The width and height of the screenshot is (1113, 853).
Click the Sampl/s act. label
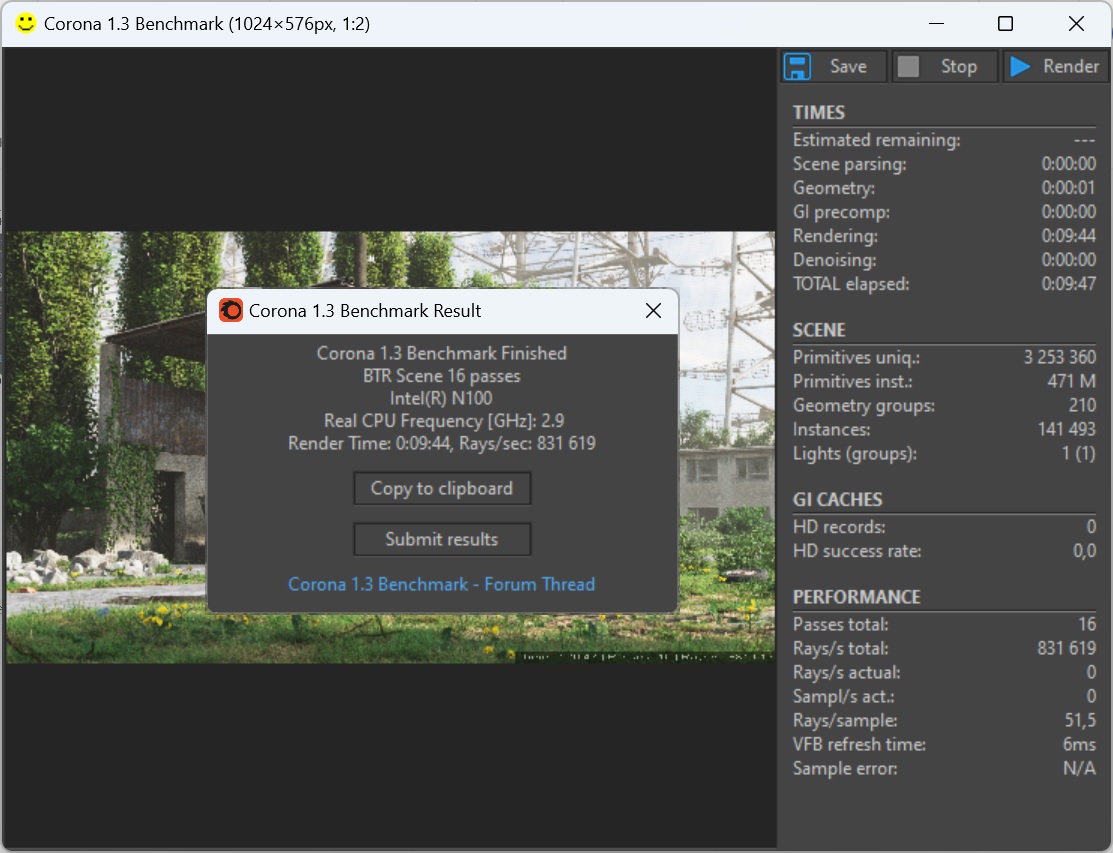[x=843, y=697]
